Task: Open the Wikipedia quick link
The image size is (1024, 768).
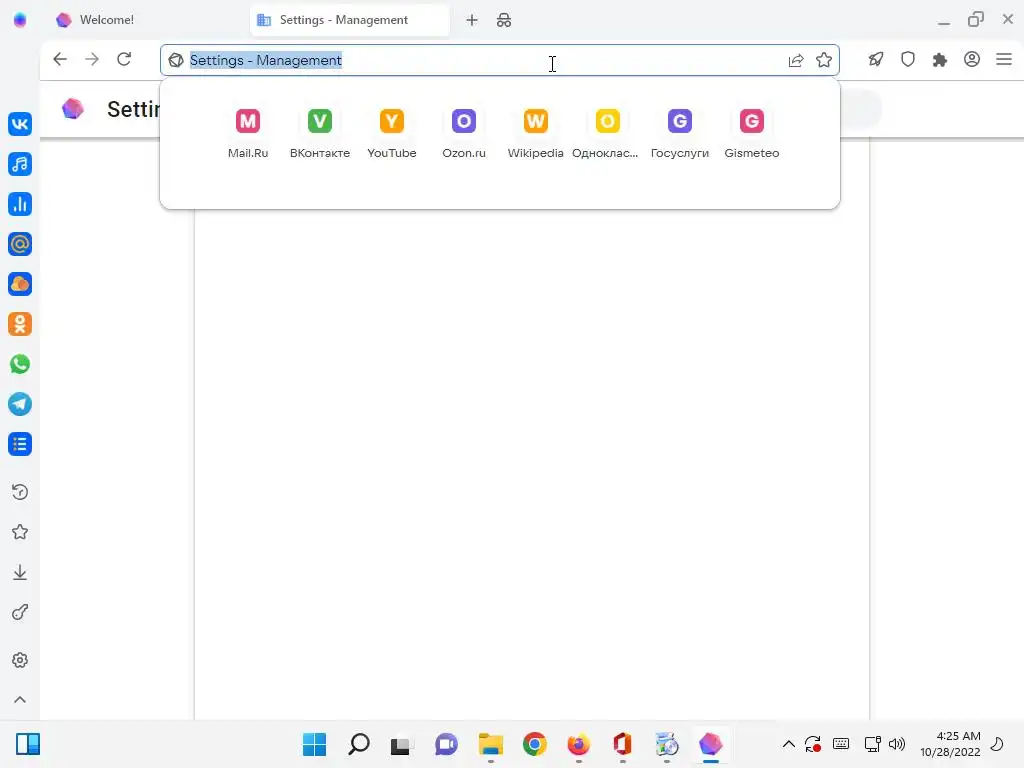Action: [x=536, y=134]
